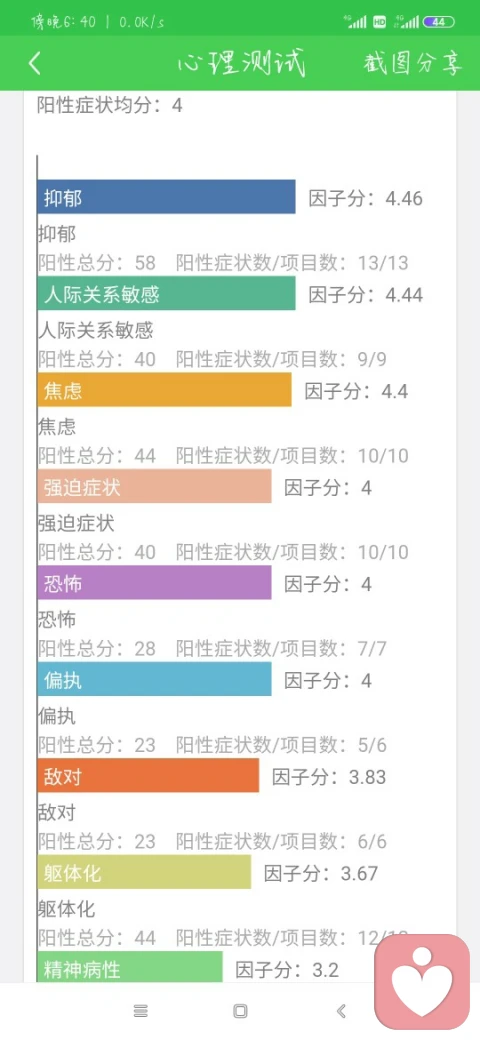Tap the Android home square icon
The image size is (480, 1040).
point(240,1011)
